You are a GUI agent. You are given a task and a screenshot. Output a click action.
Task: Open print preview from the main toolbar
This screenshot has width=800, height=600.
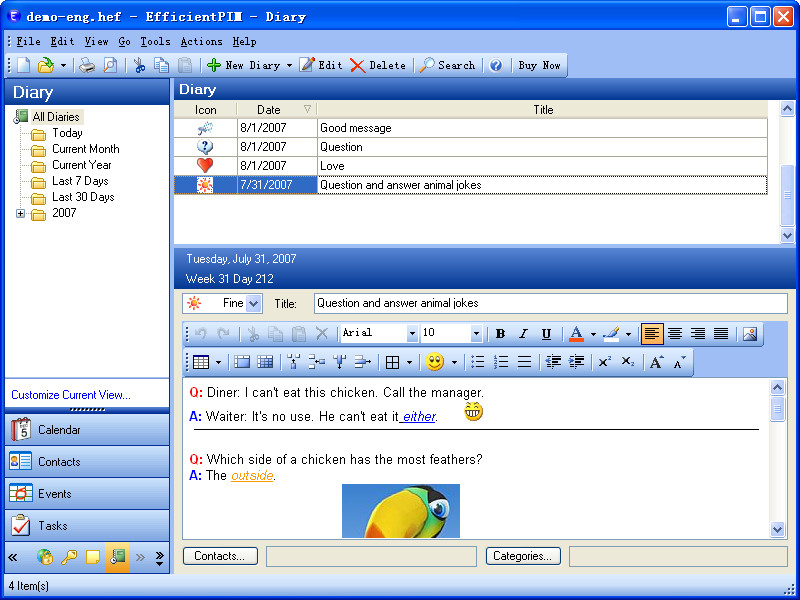pyautogui.click(x=110, y=65)
